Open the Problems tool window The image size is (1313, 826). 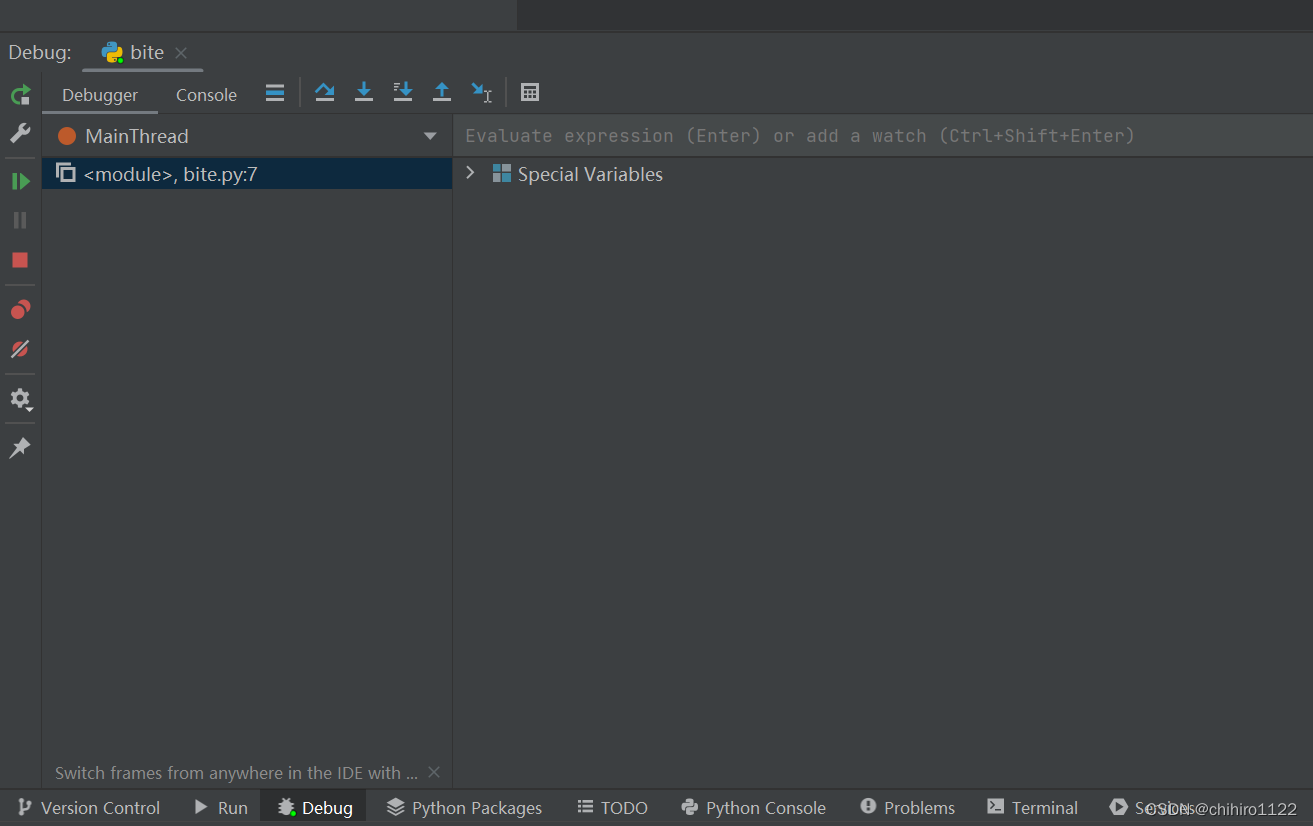tap(906, 807)
